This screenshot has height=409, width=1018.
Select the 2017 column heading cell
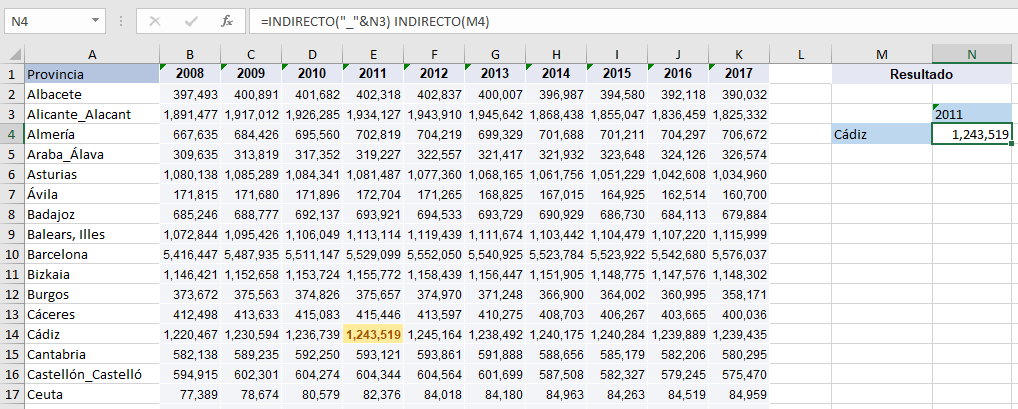(x=739, y=74)
